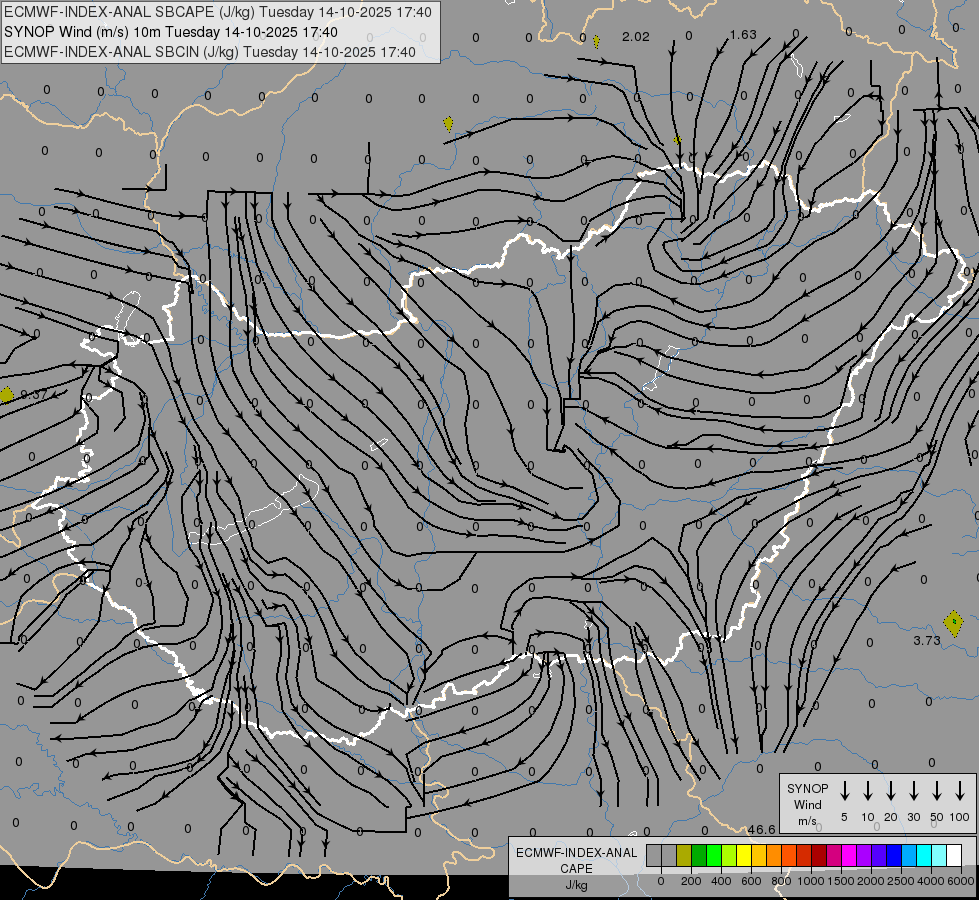The width and height of the screenshot is (979, 900).
Task: Click the 30 m/s wind arrow in legend
Action: [913, 791]
